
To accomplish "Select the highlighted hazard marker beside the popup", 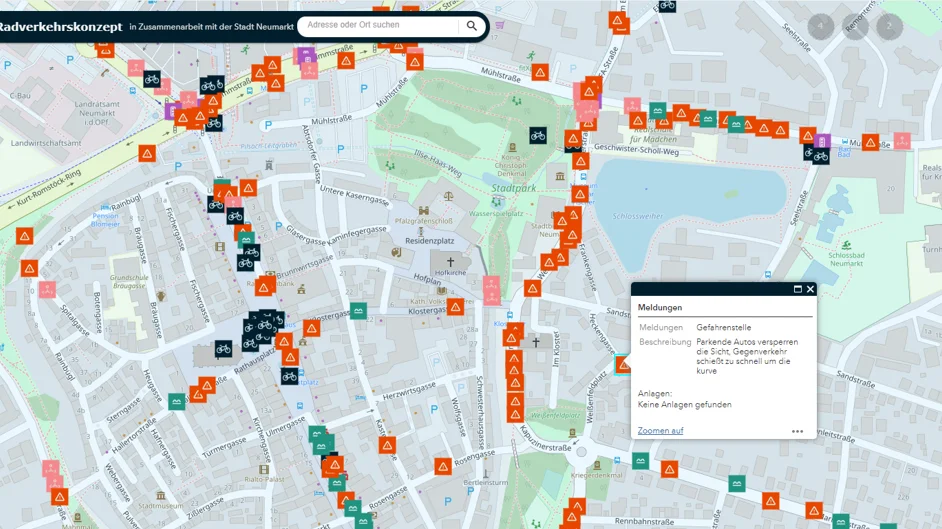I will click(623, 365).
